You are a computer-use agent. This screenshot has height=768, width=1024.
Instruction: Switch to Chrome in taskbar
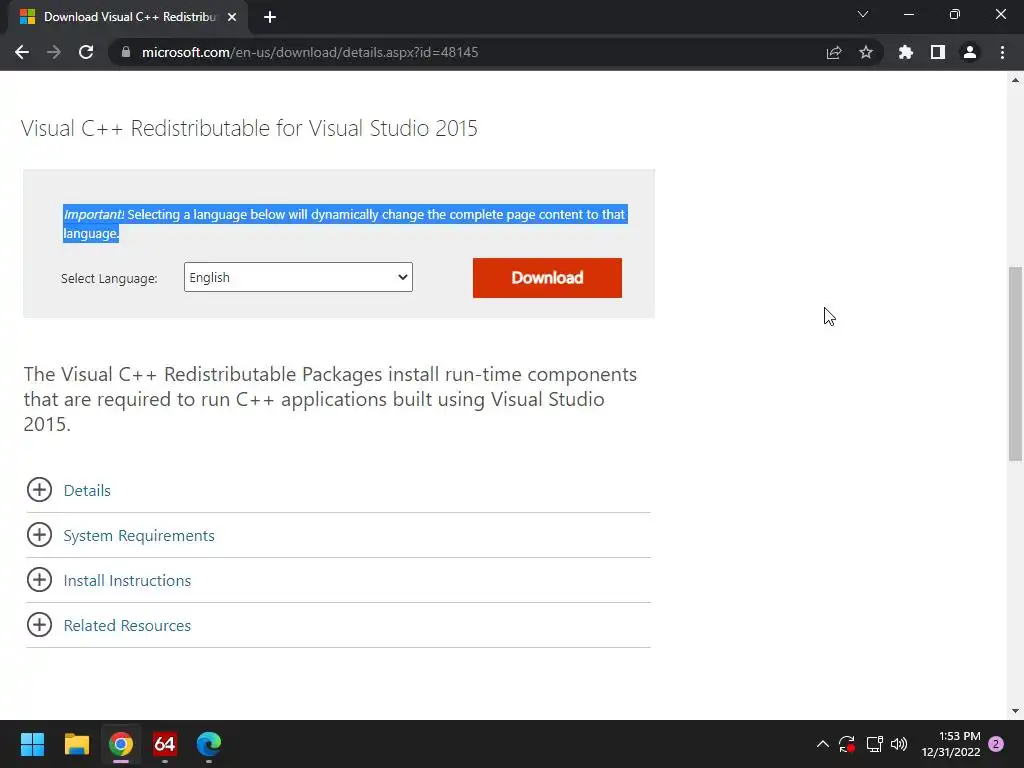point(121,744)
